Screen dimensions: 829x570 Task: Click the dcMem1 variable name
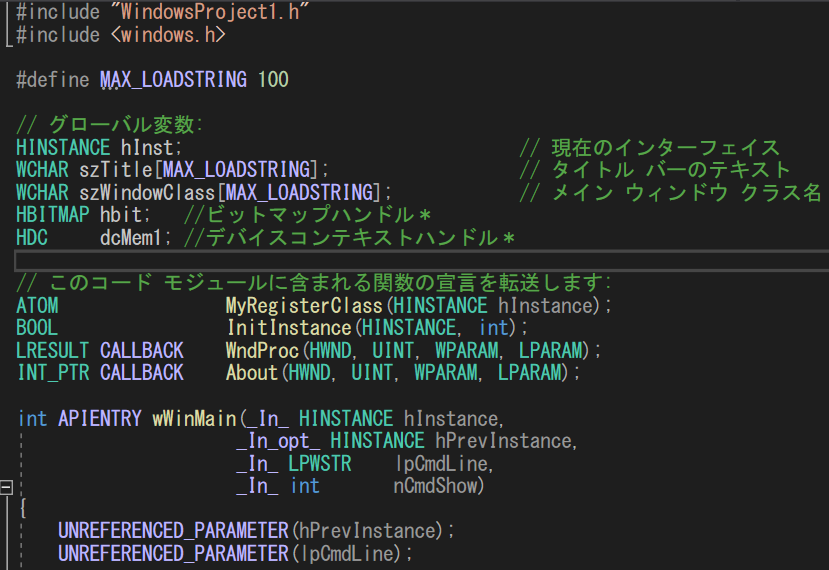click(131, 238)
